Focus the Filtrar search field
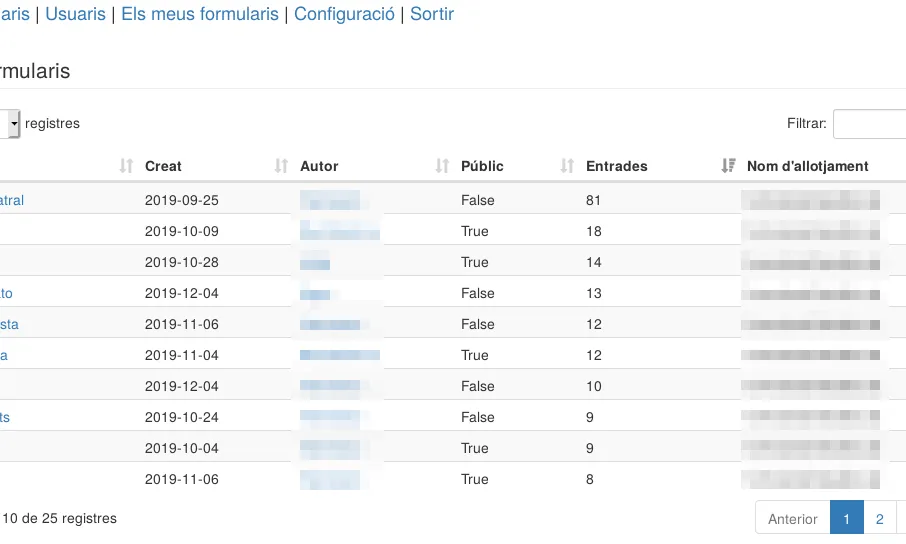906x544 pixels. [x=869, y=123]
